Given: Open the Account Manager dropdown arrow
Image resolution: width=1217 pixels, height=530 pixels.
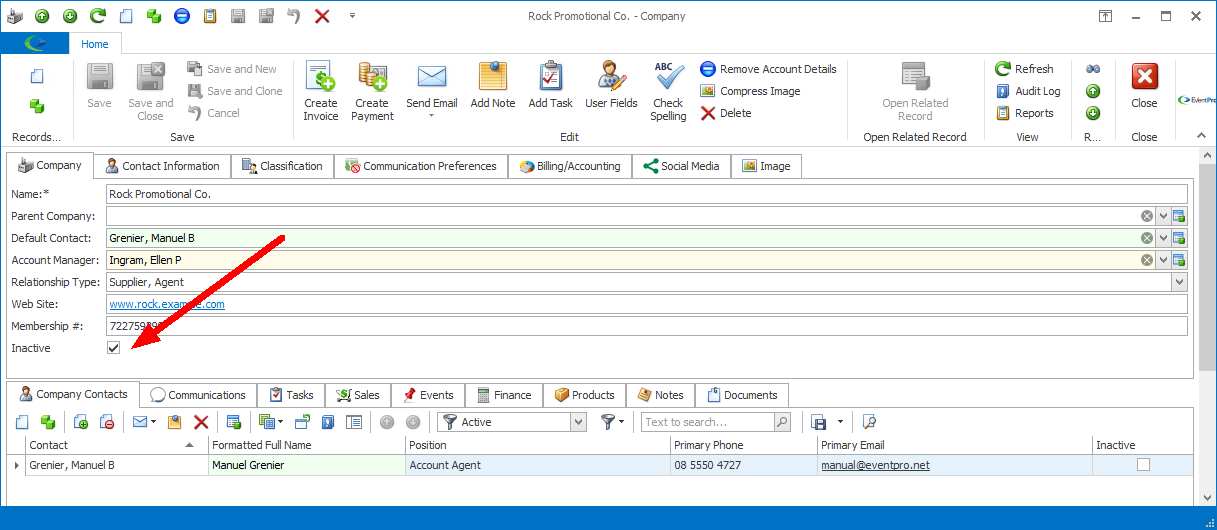Looking at the screenshot, I should 1163,260.
